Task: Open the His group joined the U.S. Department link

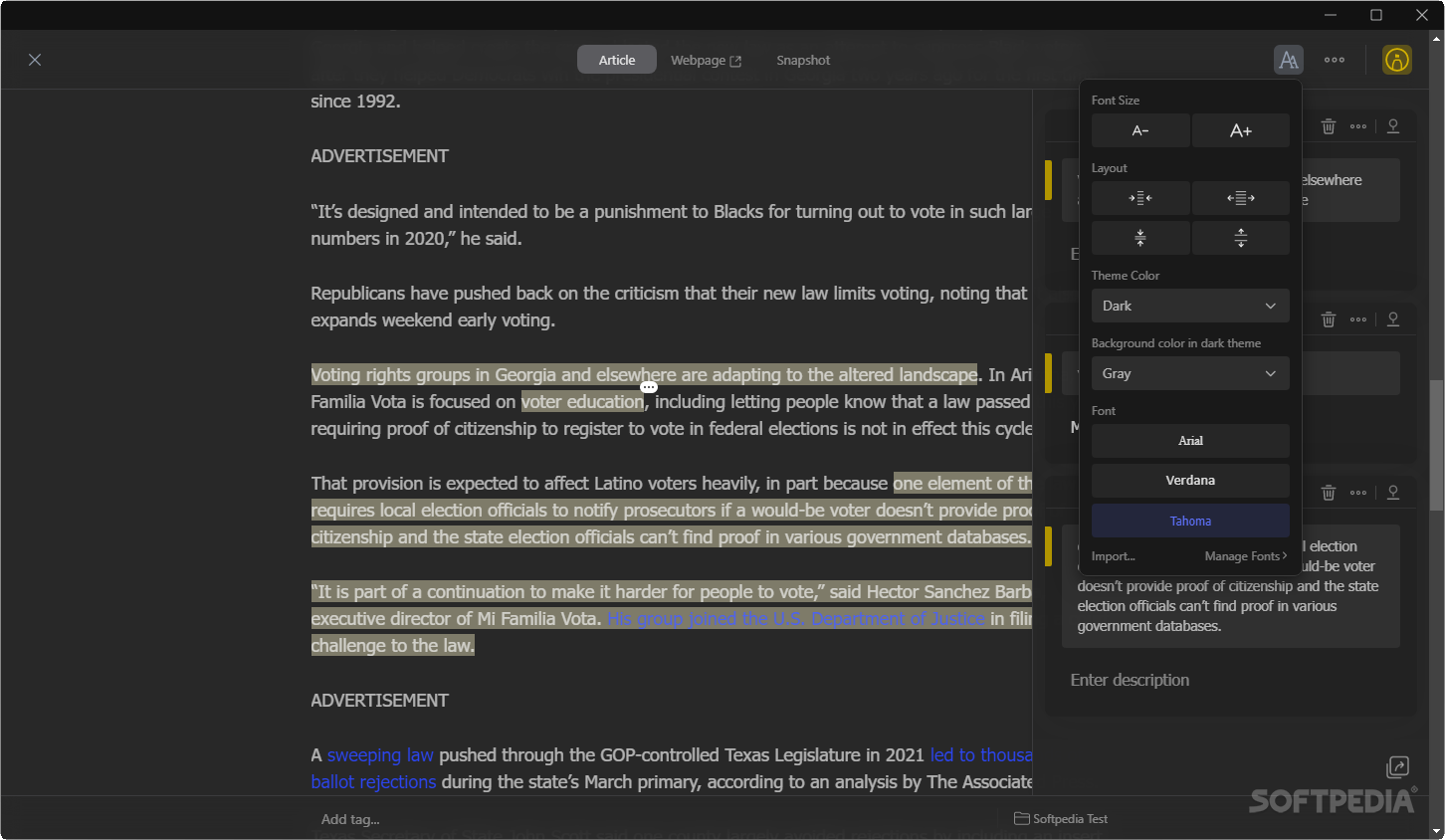Action: click(x=796, y=619)
